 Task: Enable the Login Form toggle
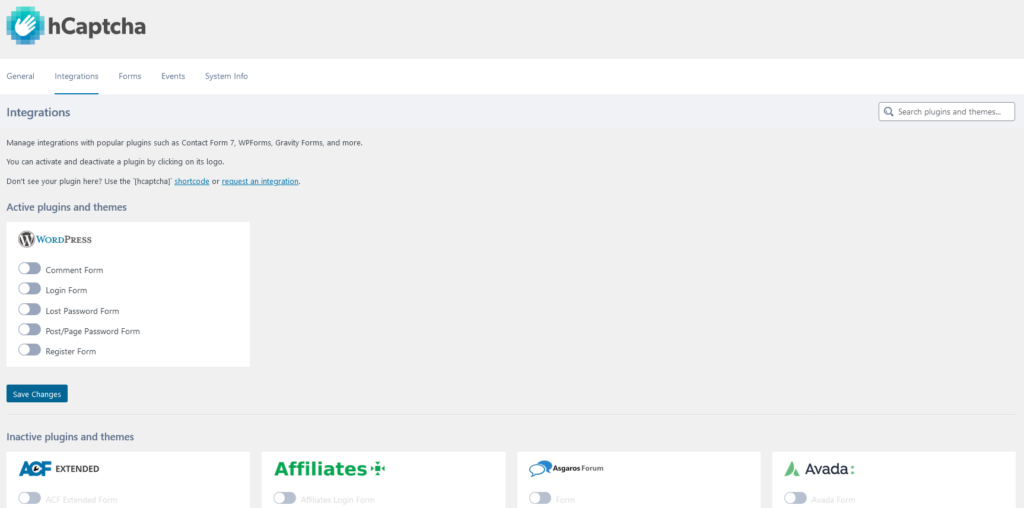pos(29,289)
